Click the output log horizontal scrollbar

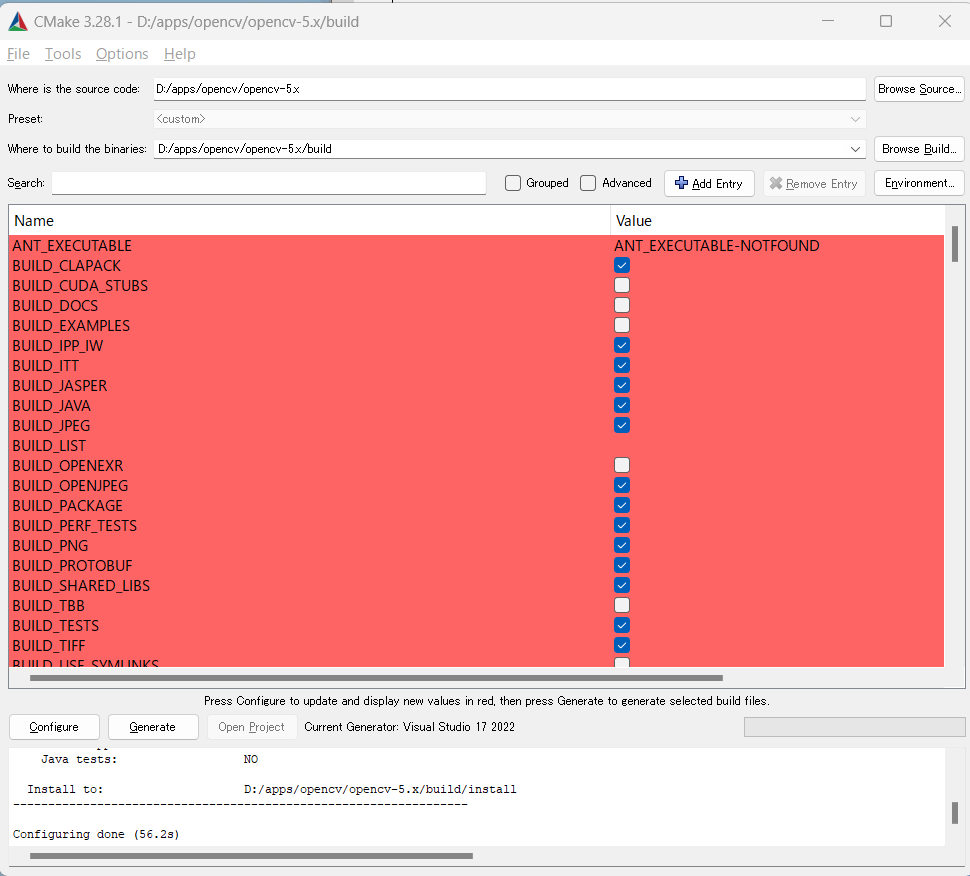click(251, 856)
